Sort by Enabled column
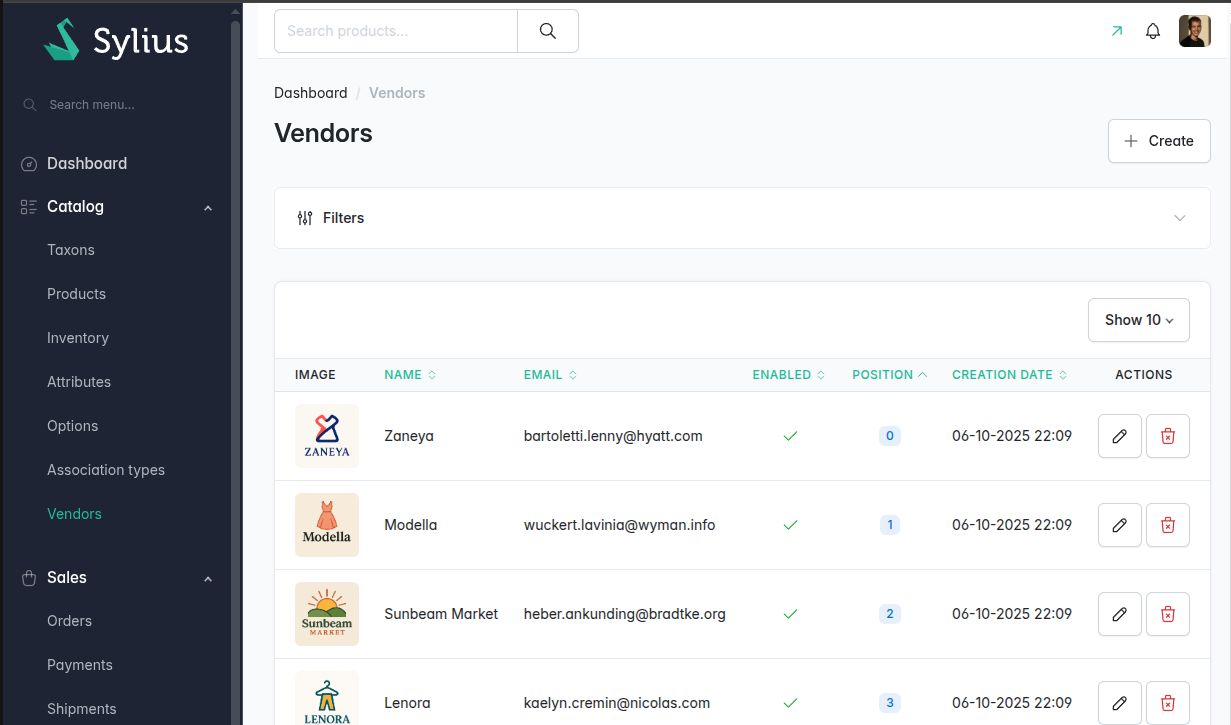Viewport: 1231px width, 725px height. click(x=789, y=375)
